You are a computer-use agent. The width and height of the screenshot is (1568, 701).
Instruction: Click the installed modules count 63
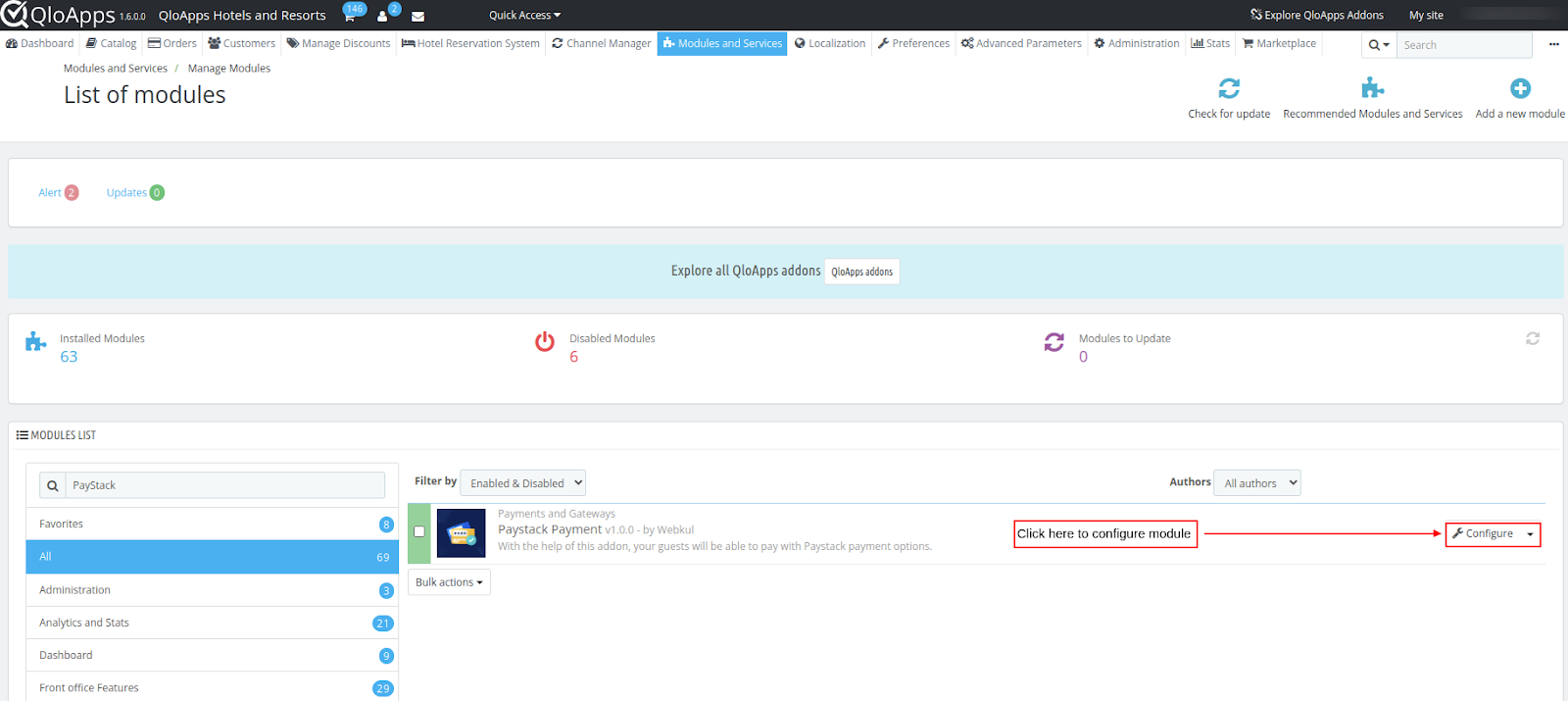click(x=69, y=357)
